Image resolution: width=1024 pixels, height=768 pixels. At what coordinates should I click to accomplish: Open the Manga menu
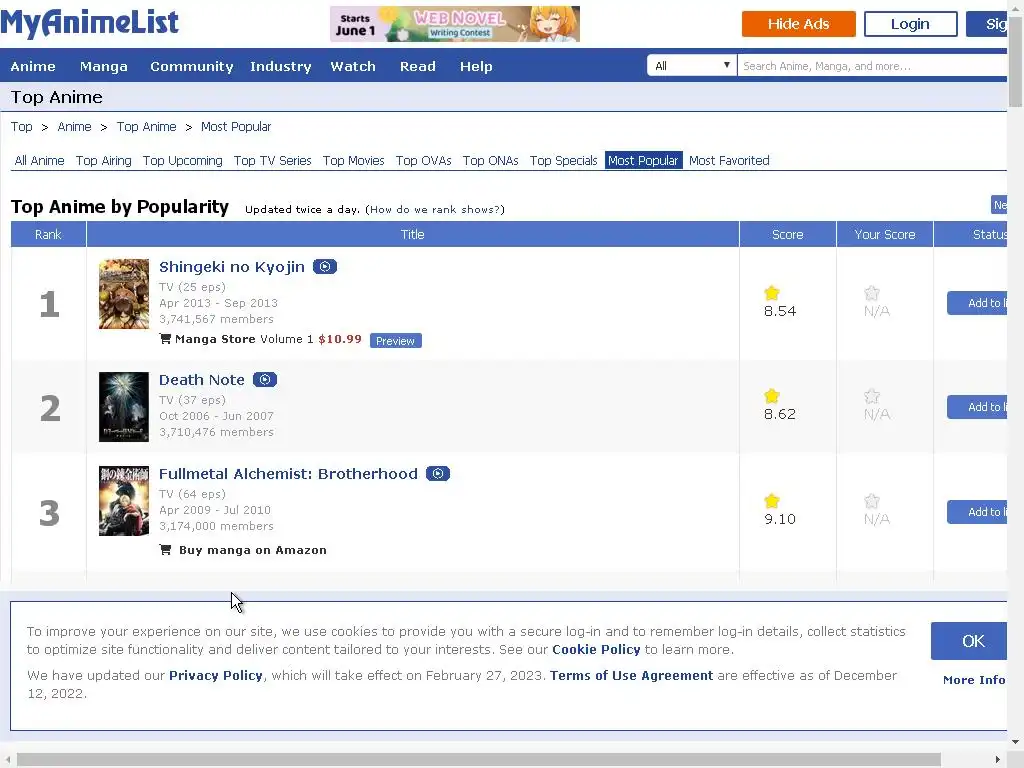click(x=103, y=66)
